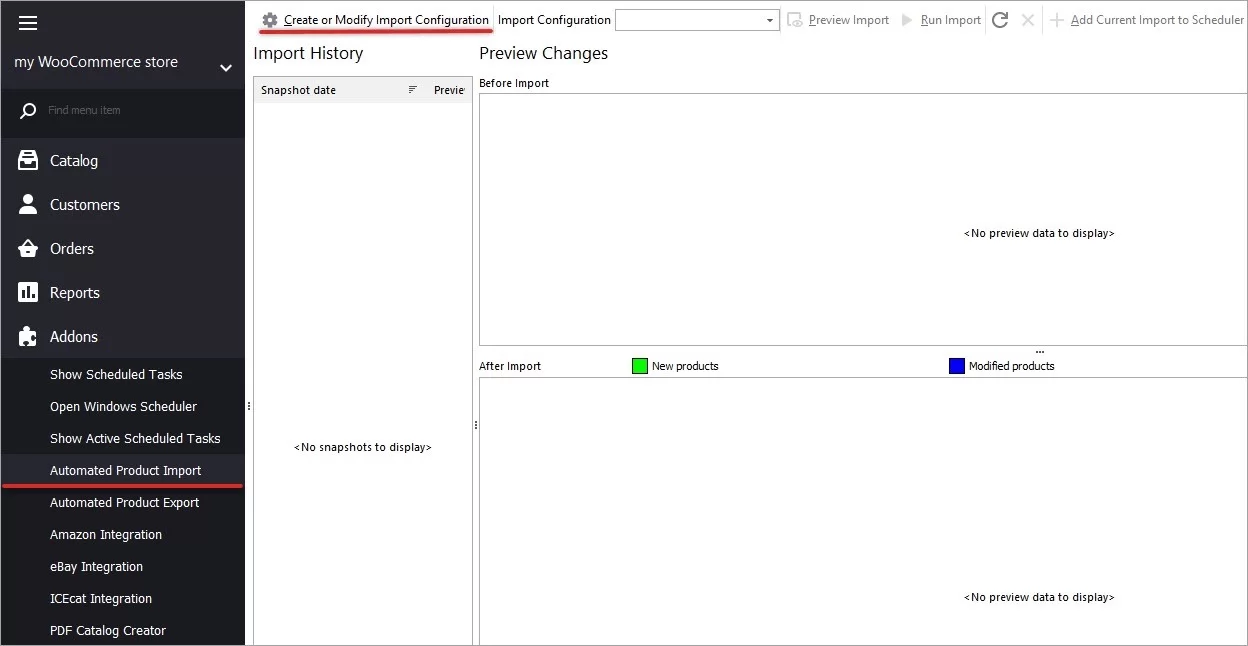Select the Orders shopping bag icon

27,248
